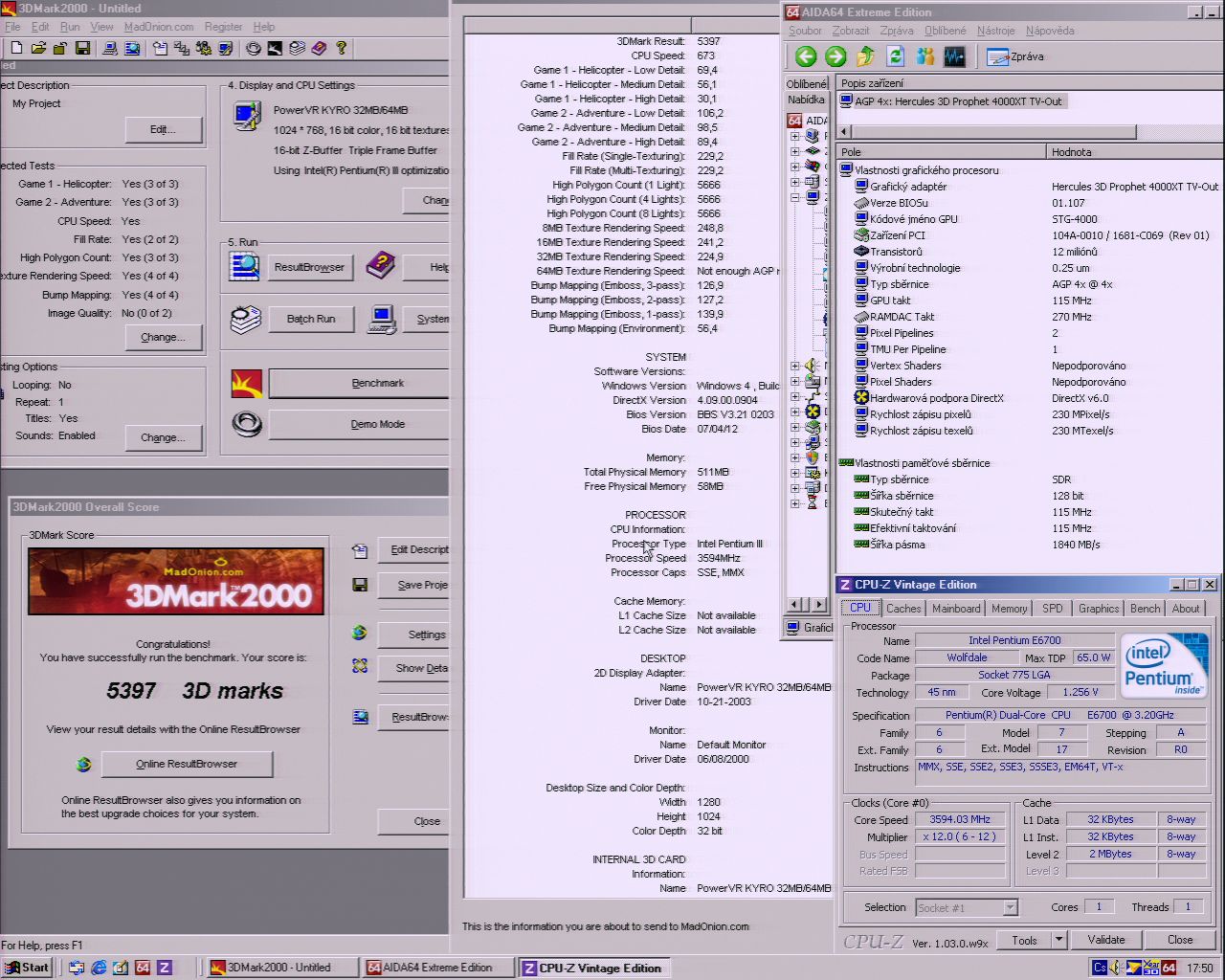The image size is (1225, 980).
Task: Expand the computer node in AIDA64 tree
Action: [x=794, y=136]
